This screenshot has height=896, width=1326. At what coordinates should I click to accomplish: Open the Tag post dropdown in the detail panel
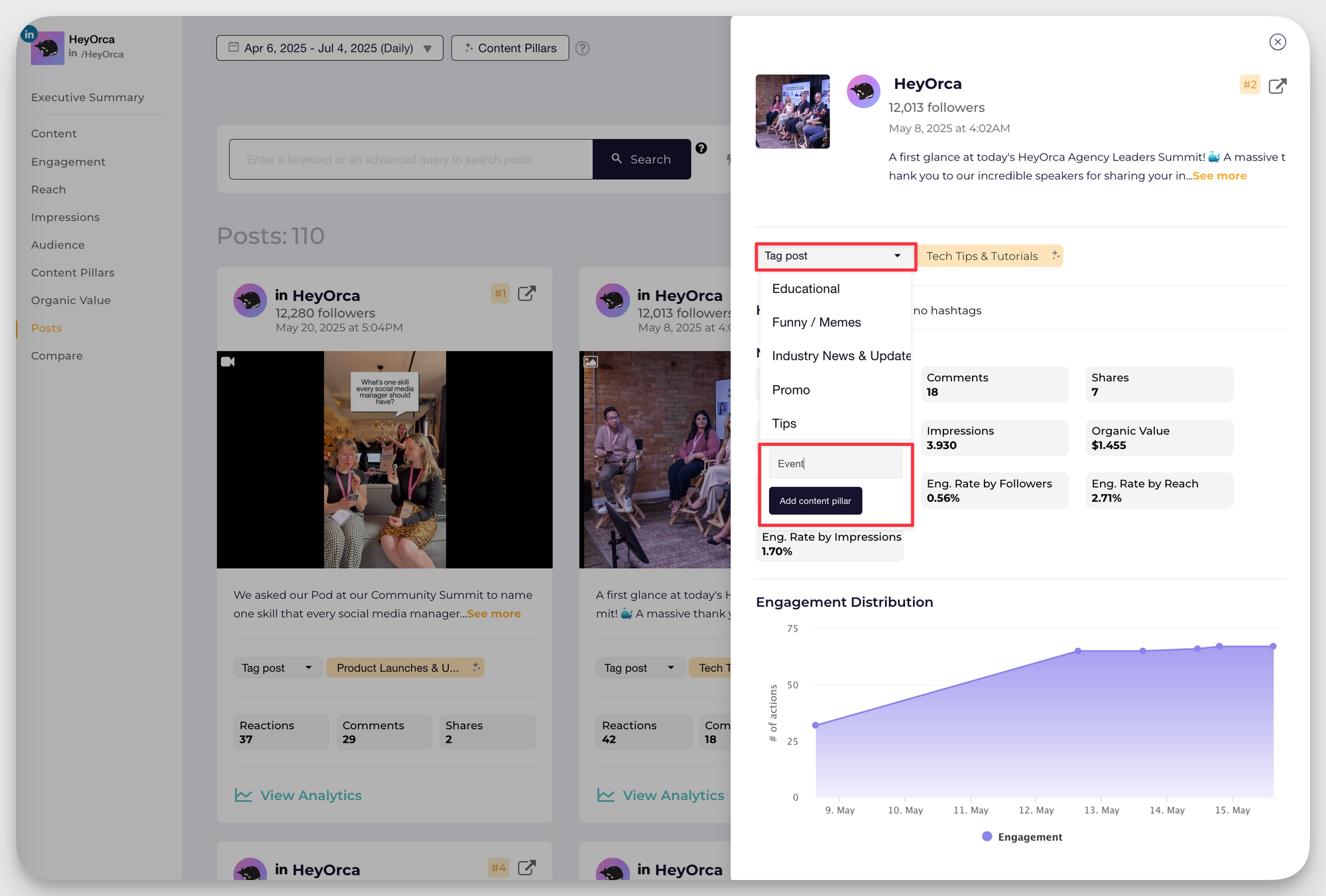pos(835,256)
